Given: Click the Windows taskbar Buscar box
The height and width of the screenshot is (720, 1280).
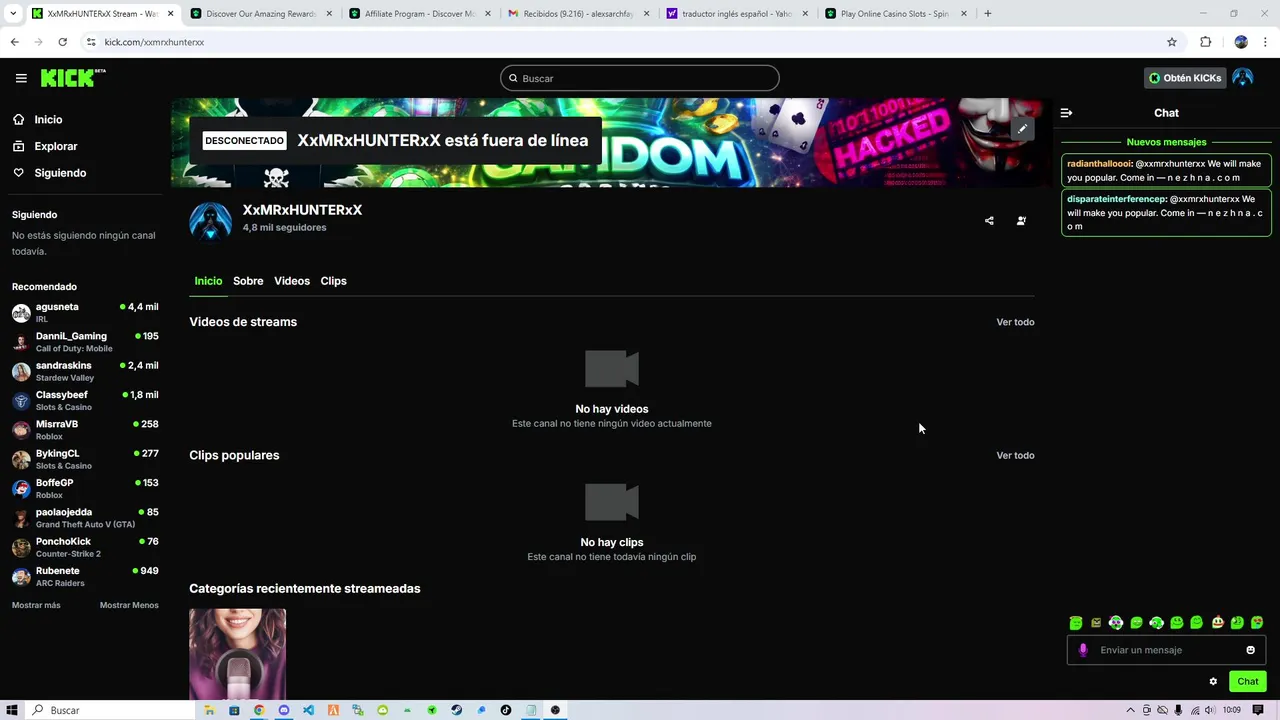Looking at the screenshot, I should point(108,710).
